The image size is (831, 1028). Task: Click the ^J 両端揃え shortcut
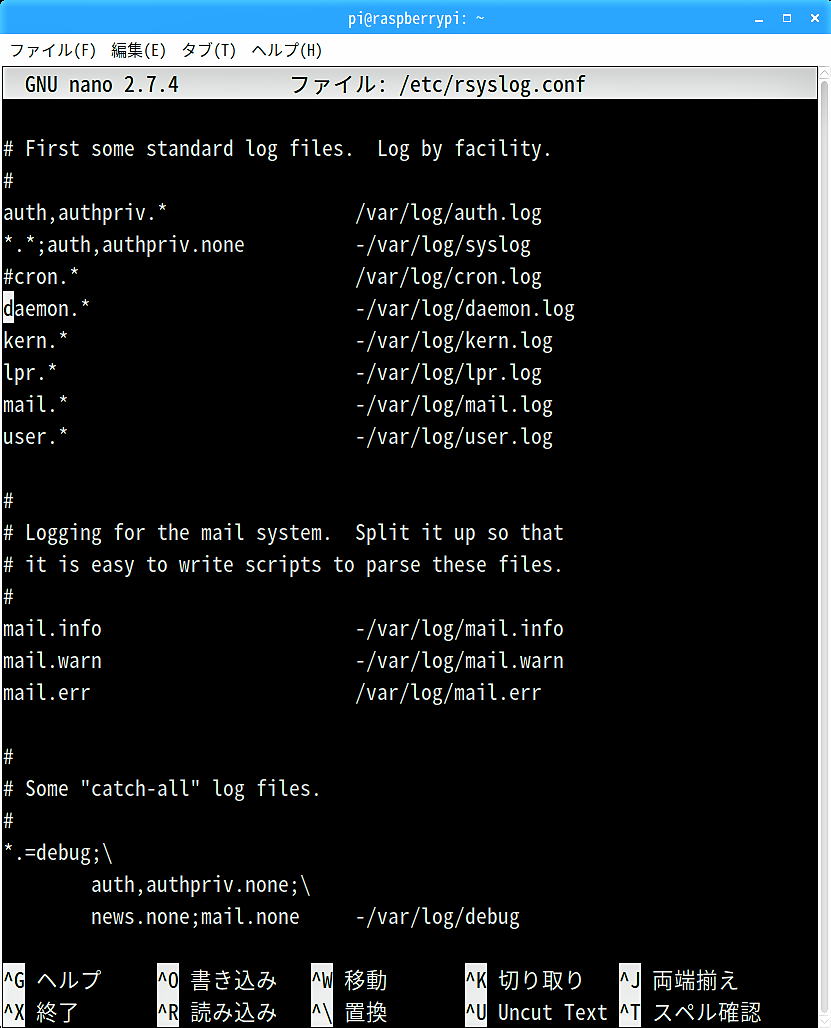(x=679, y=980)
